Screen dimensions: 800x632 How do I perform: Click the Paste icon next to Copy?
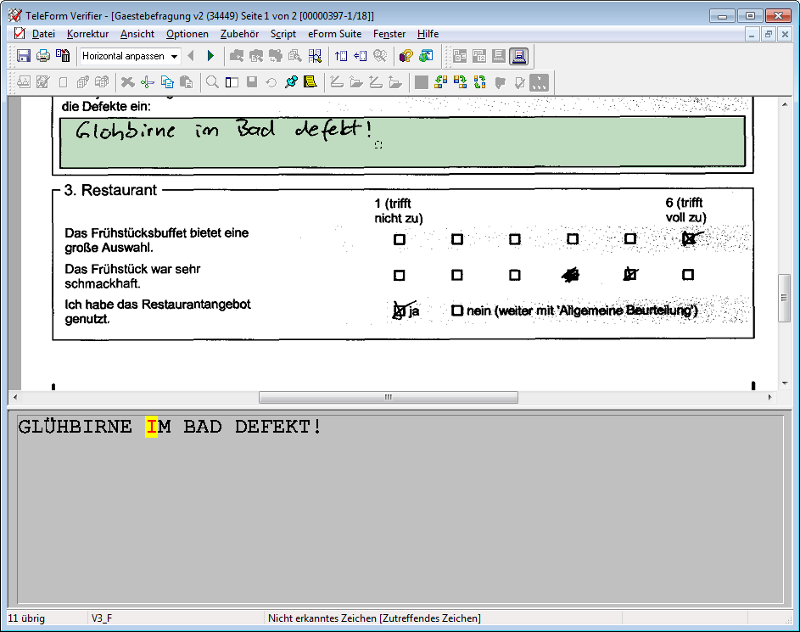[x=185, y=81]
